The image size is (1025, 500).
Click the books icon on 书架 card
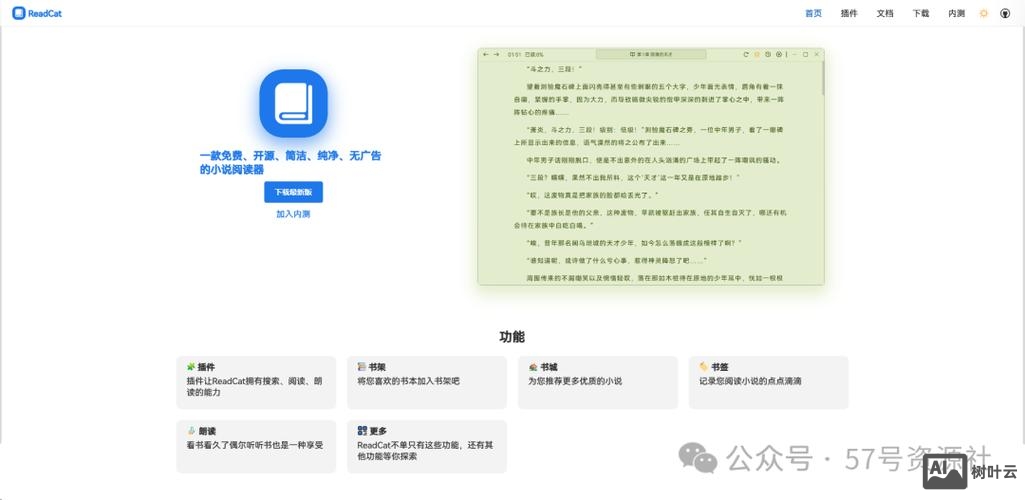pyautogui.click(x=362, y=367)
